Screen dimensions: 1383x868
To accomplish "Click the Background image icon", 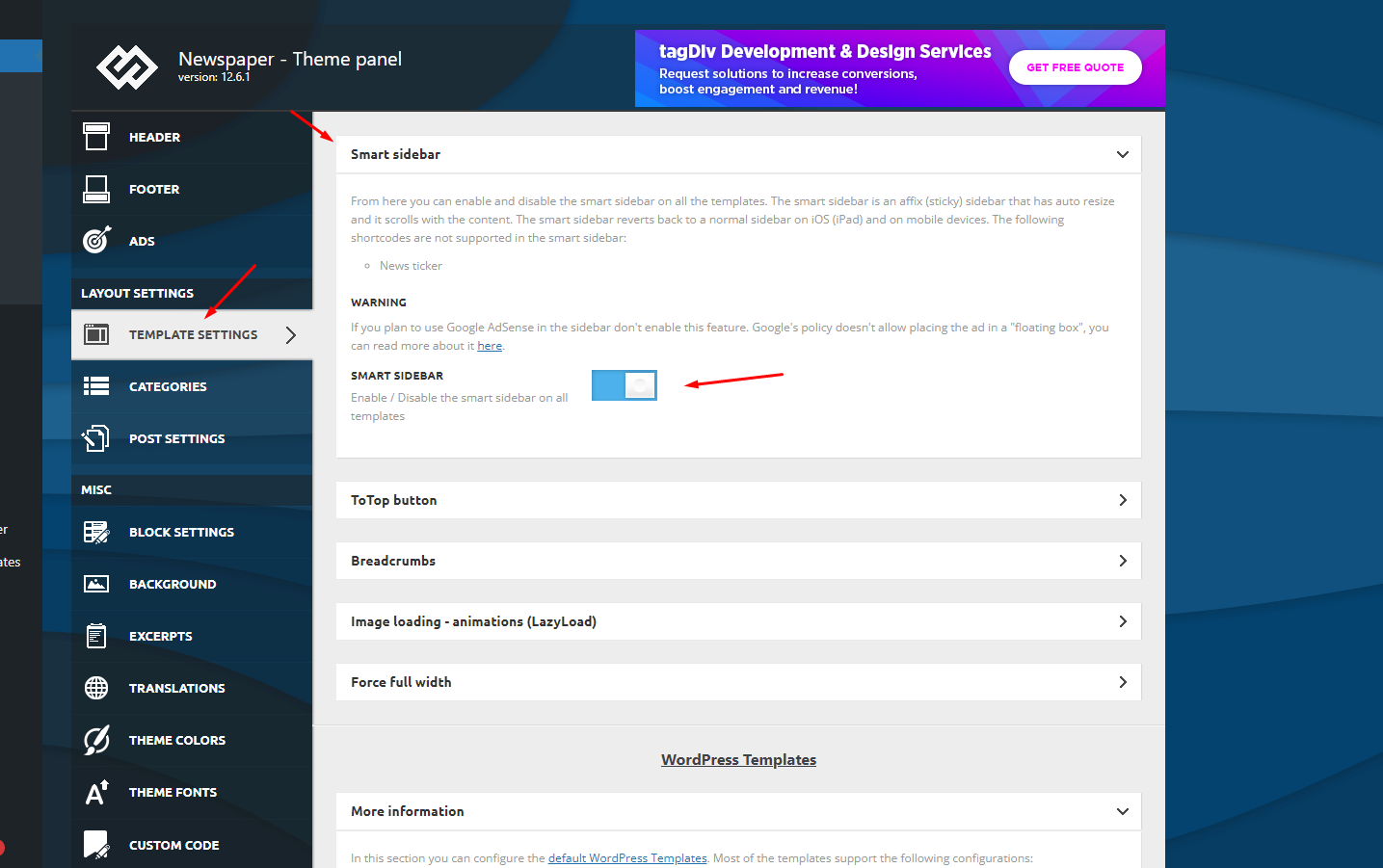I will tap(96, 584).
